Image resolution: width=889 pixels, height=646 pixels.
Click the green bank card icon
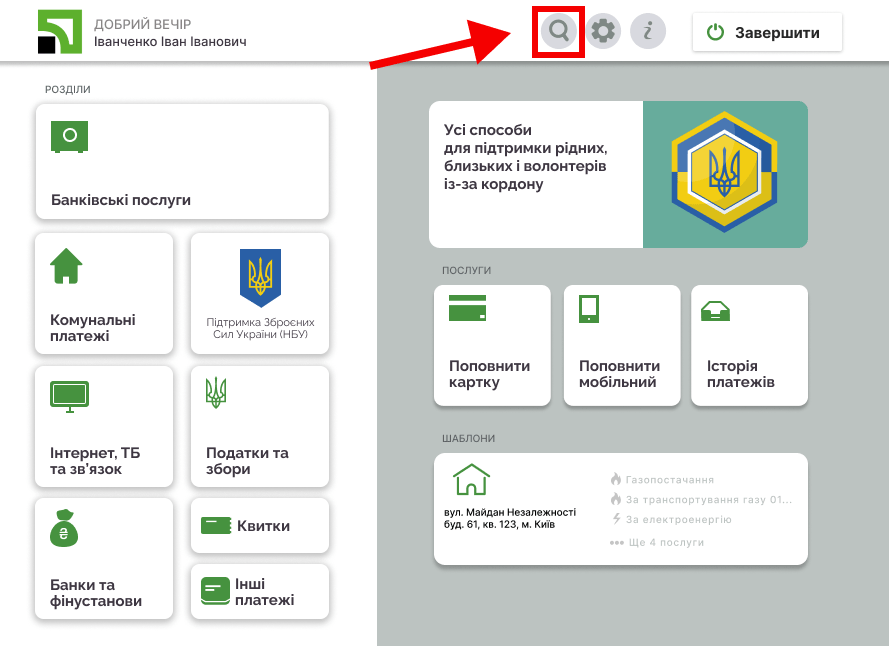coord(467,308)
